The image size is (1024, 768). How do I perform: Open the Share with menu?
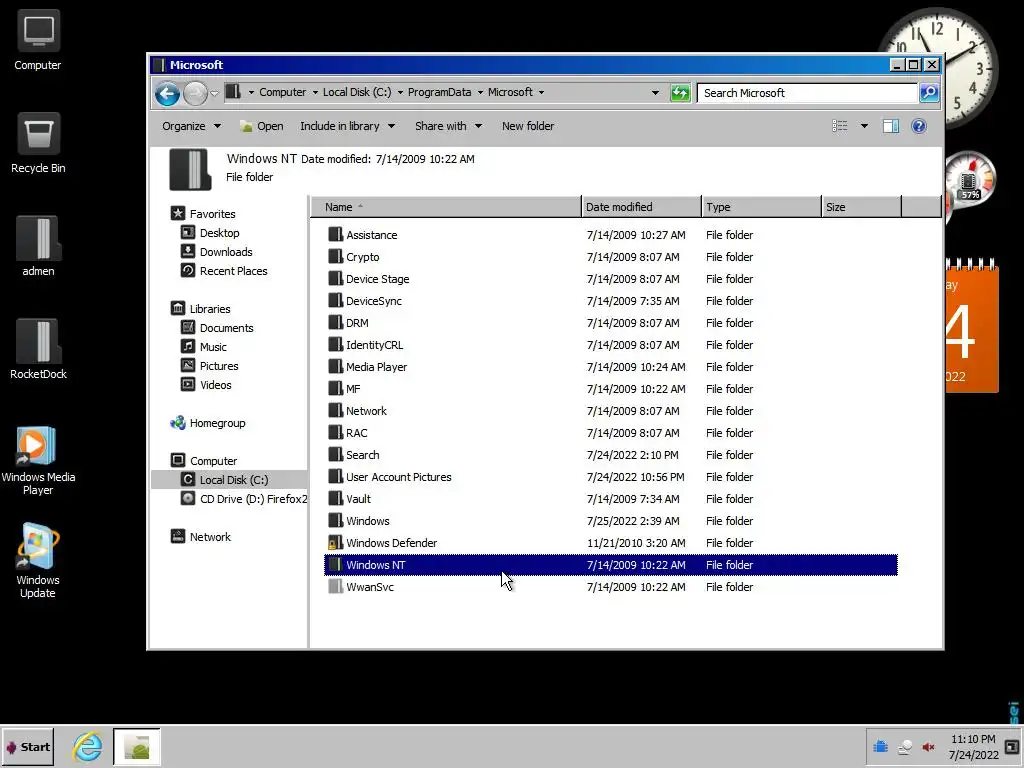click(448, 126)
